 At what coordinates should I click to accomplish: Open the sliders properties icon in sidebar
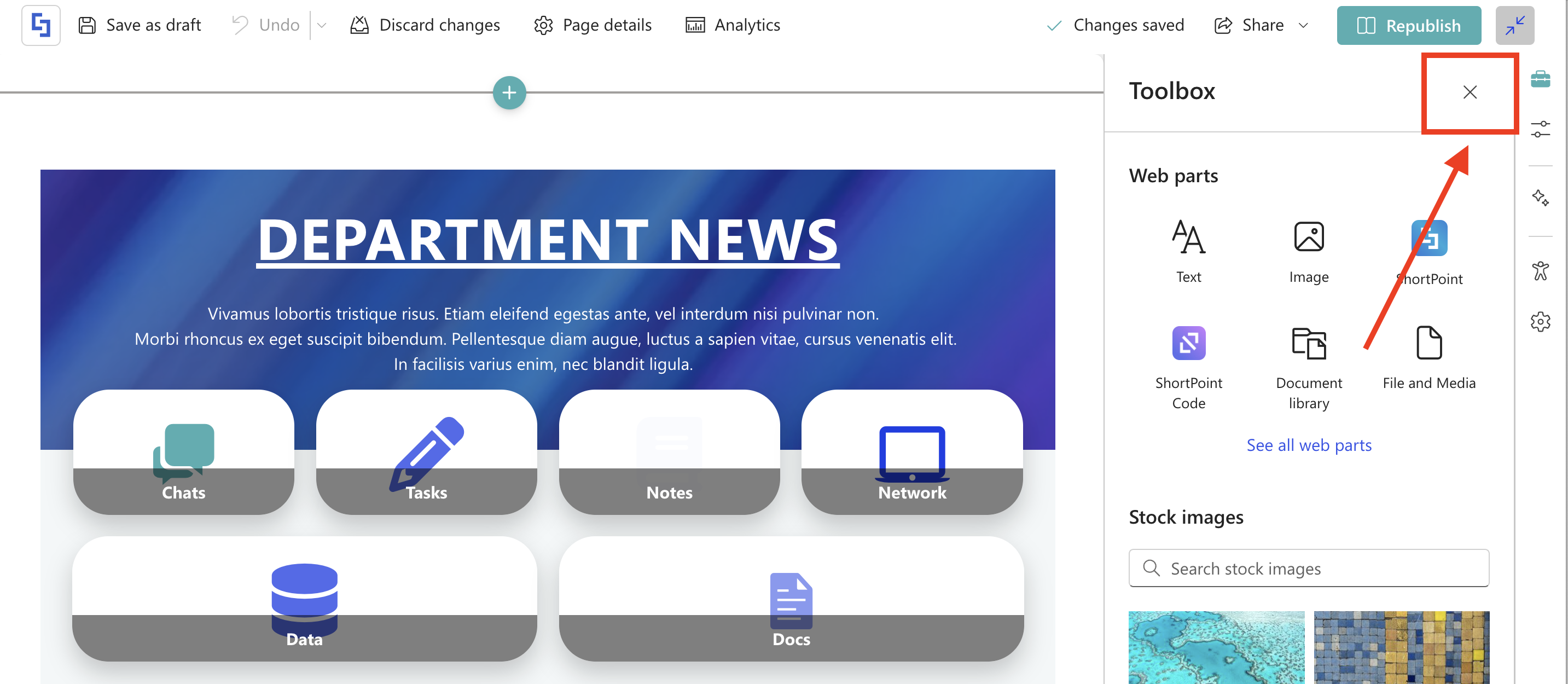pos(1540,129)
